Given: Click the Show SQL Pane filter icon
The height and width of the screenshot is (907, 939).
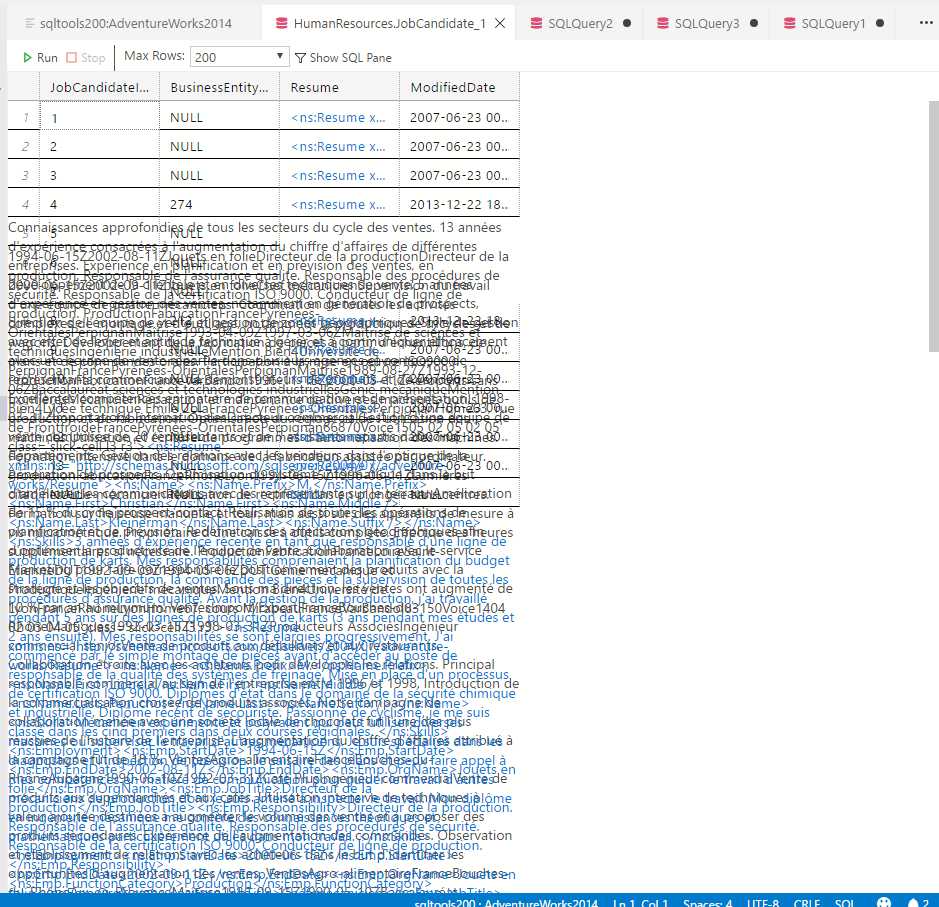Looking at the screenshot, I should [301, 57].
